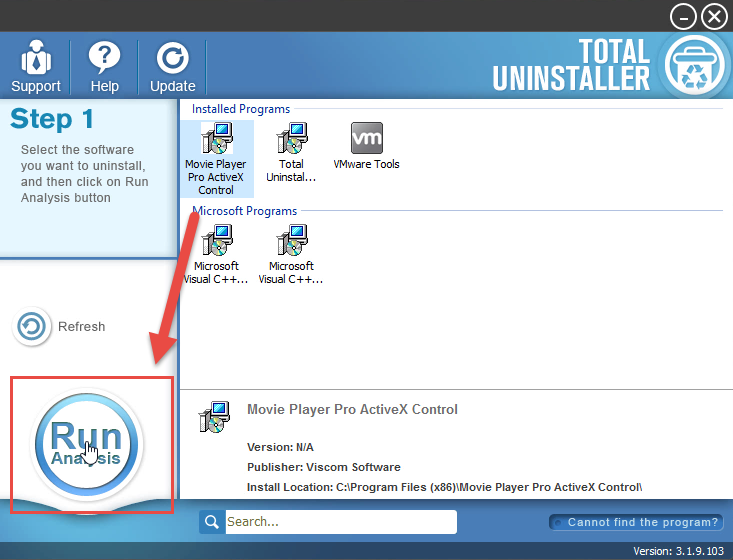Click the circular Refresh icon
The width and height of the screenshot is (733, 560).
click(31, 326)
